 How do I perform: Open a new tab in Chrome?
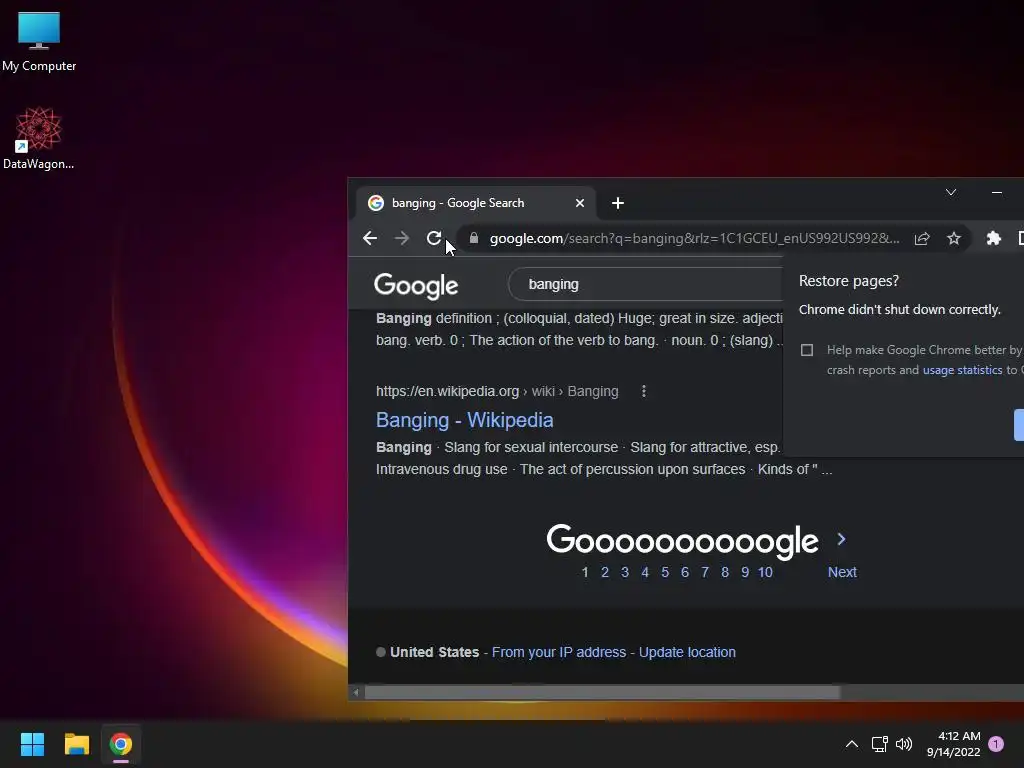tap(618, 203)
